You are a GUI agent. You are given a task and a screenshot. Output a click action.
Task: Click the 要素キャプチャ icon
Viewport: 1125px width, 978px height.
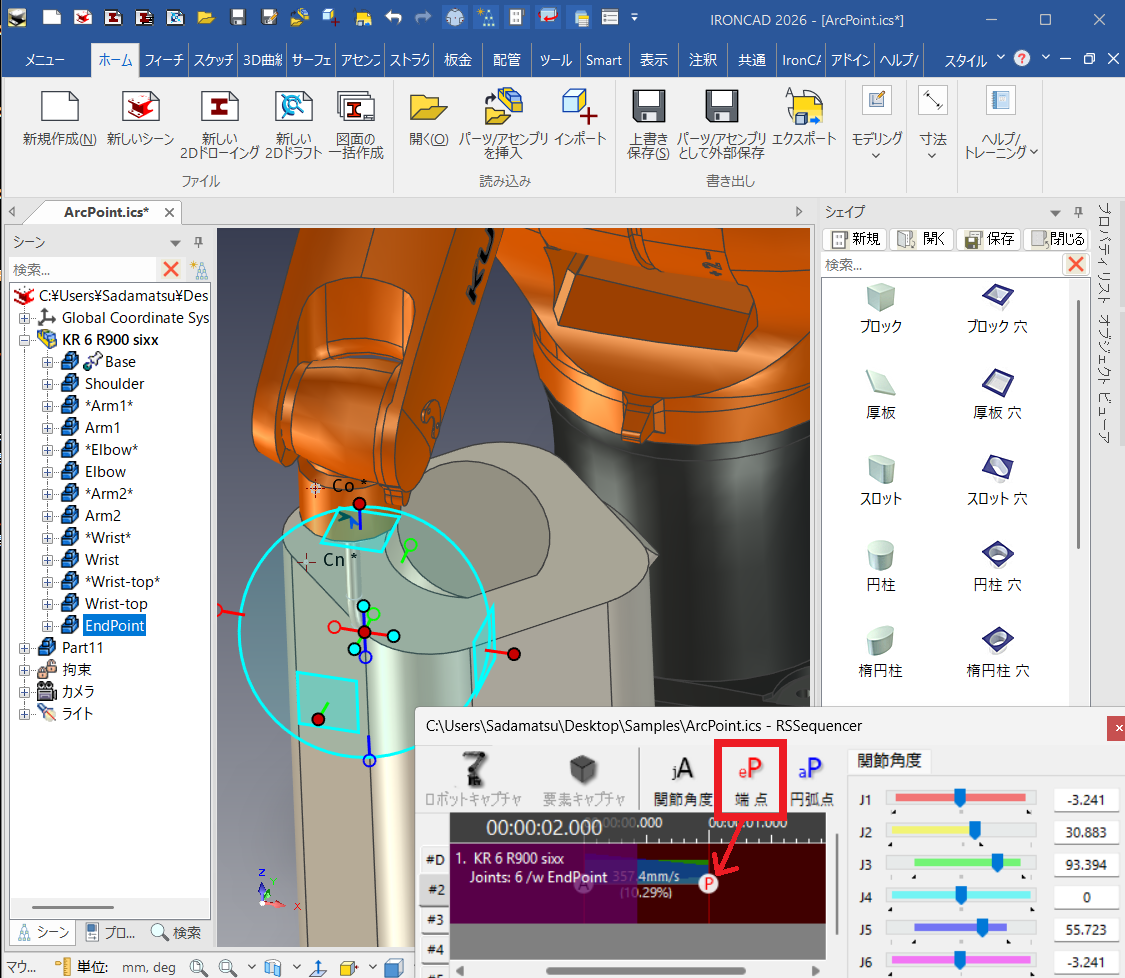coord(583,768)
